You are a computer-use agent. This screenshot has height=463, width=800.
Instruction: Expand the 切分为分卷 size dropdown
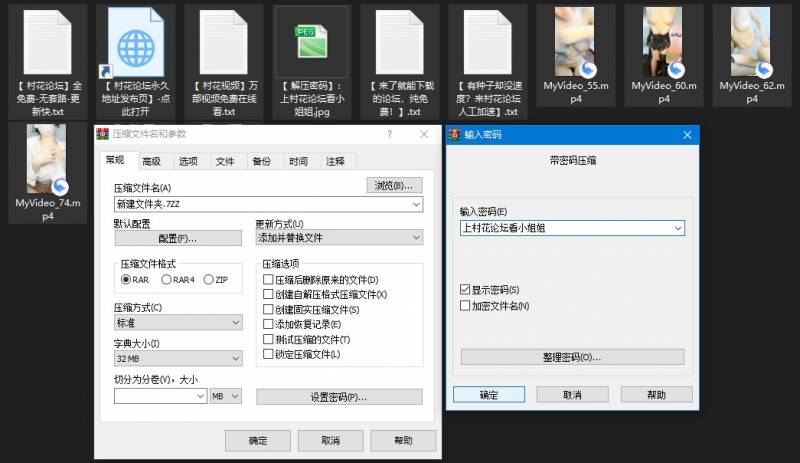201,396
